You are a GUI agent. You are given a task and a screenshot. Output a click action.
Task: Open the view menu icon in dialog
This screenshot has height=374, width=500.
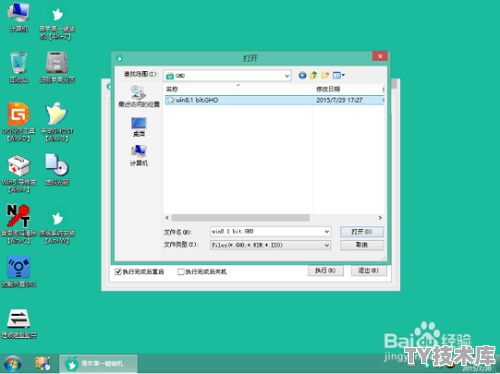[x=339, y=75]
